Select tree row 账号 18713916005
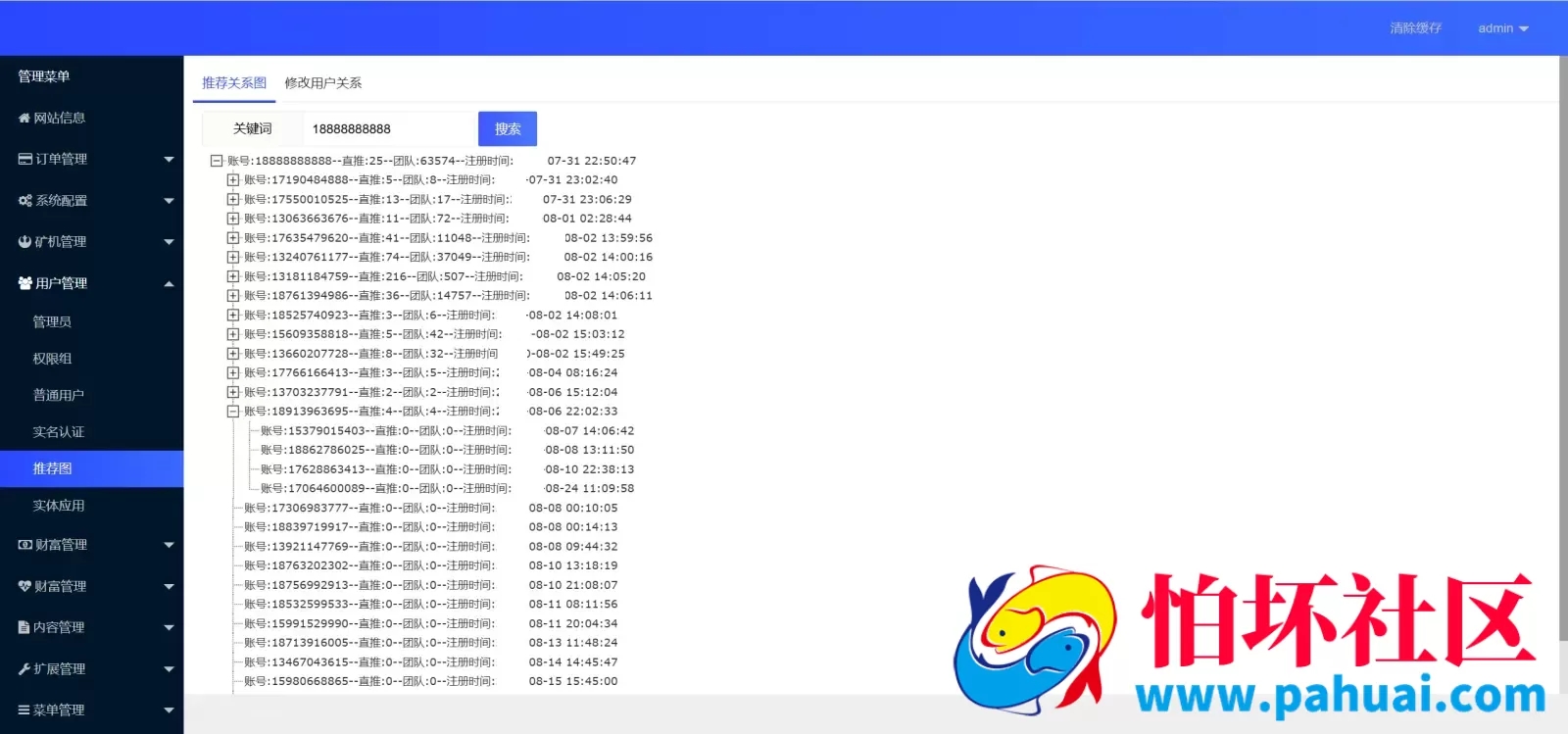Screen dimensions: 1568x734 (x=431, y=643)
